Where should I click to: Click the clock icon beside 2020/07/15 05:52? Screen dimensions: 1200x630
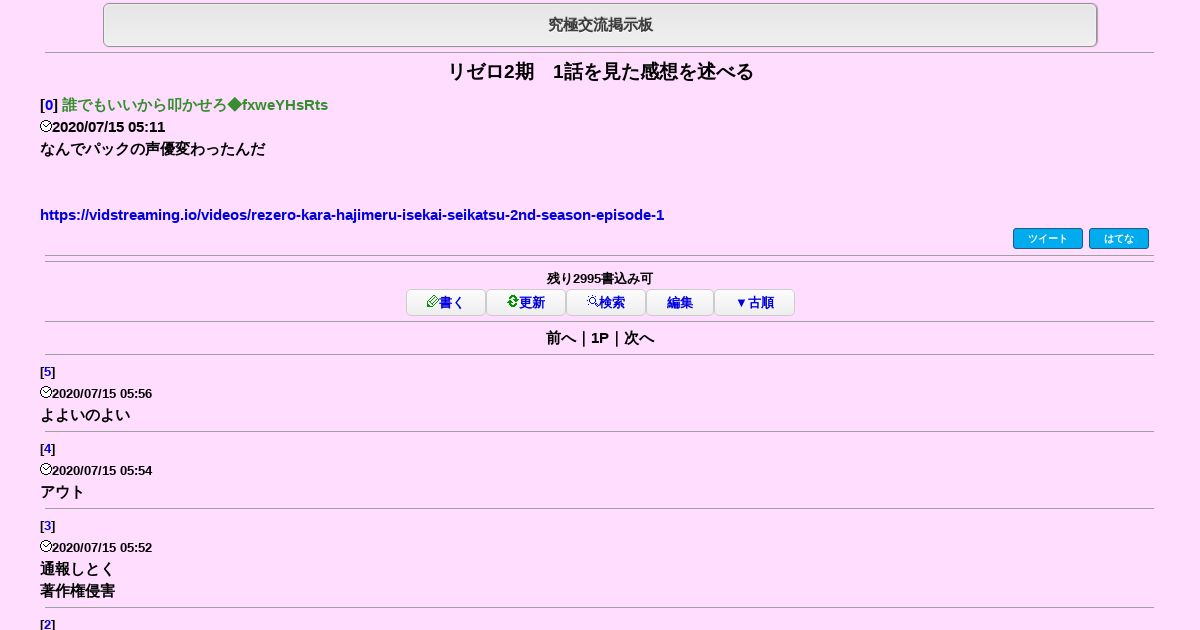point(46,546)
